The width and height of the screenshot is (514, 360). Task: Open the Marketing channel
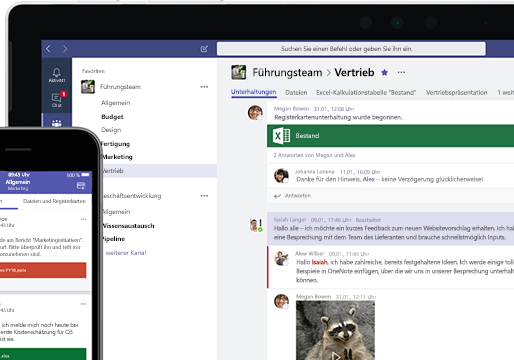pos(117,157)
